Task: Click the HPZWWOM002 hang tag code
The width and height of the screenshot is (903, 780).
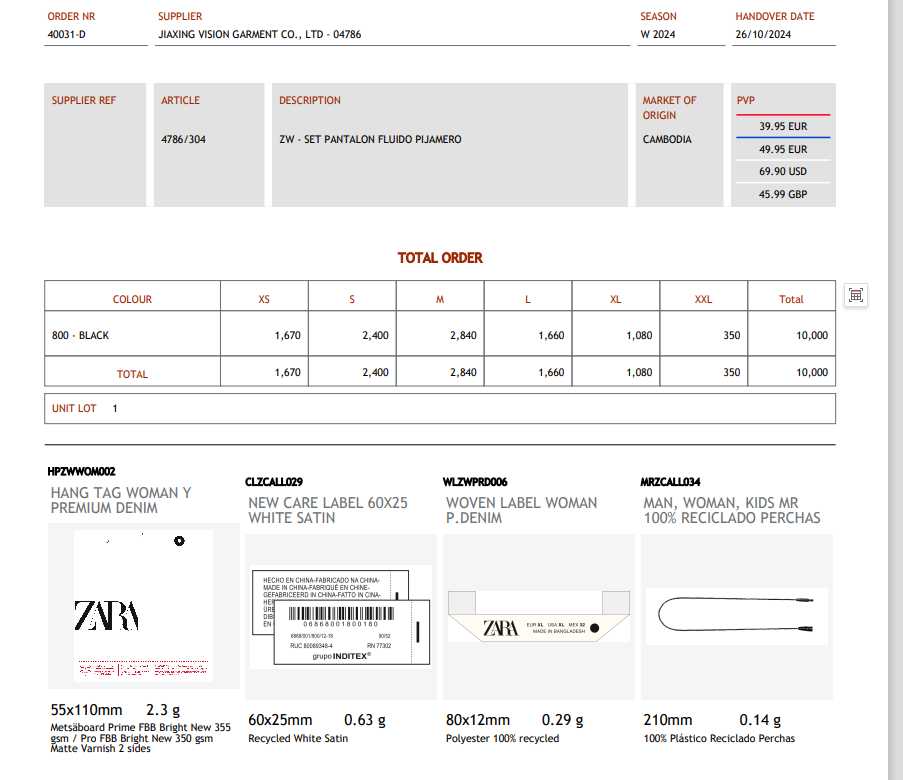Action: [82, 471]
